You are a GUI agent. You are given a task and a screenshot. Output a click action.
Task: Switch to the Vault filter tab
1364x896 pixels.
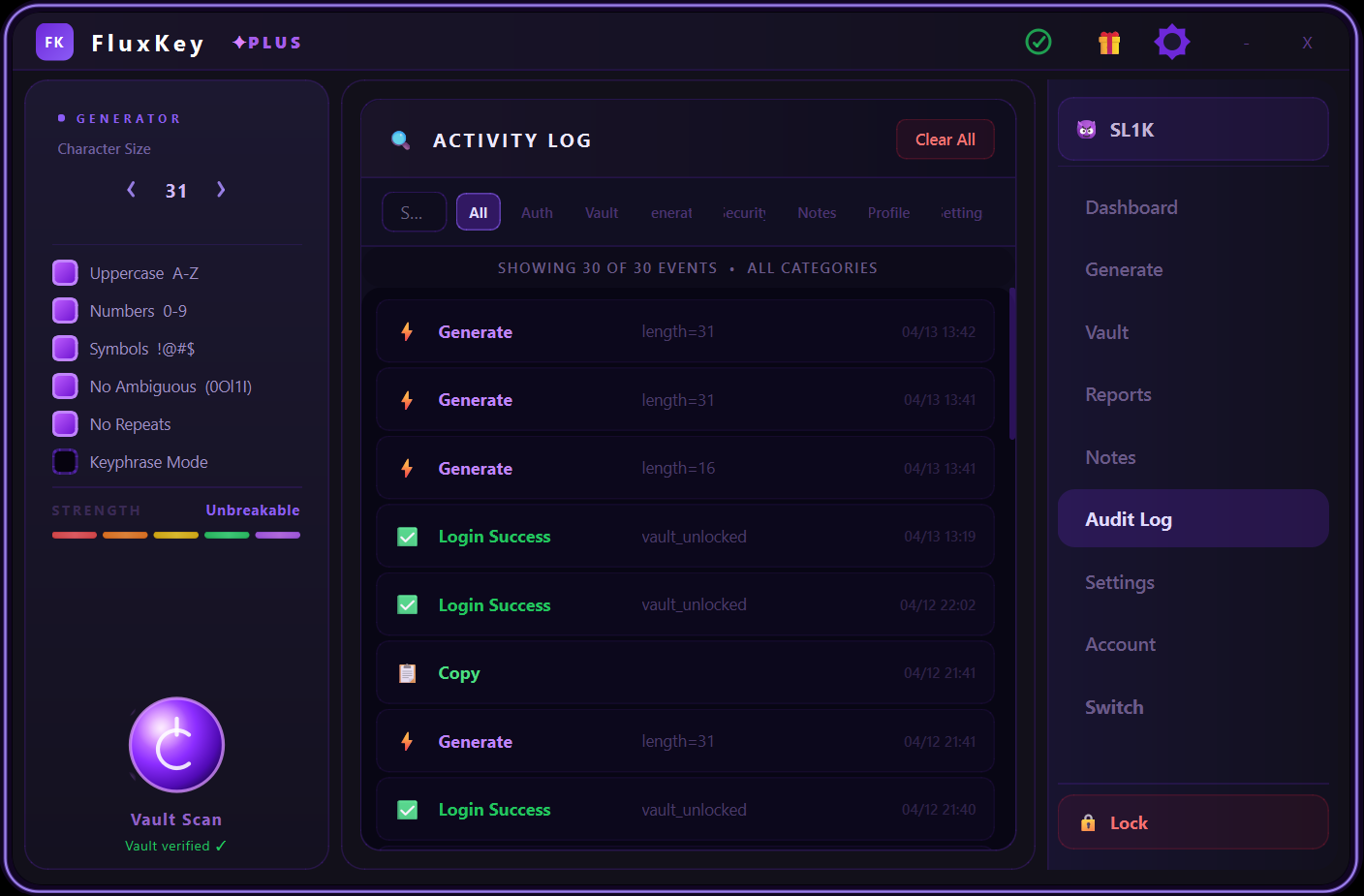tap(602, 213)
